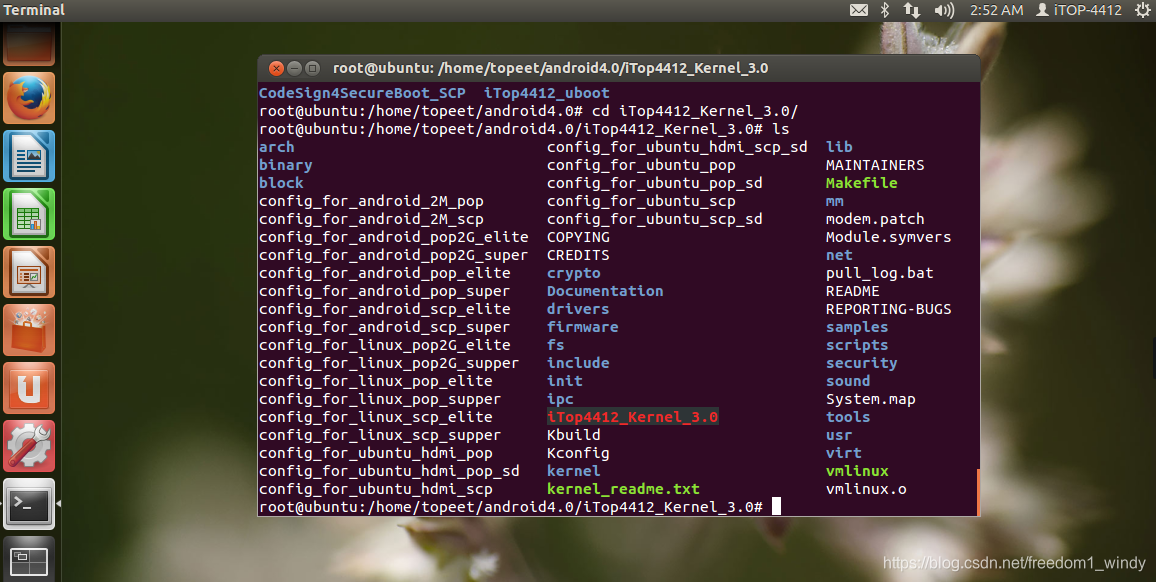Click 'config_for_linux_pop2G_supper' file name
Screen dimensions: 1156x582
[x=389, y=364]
